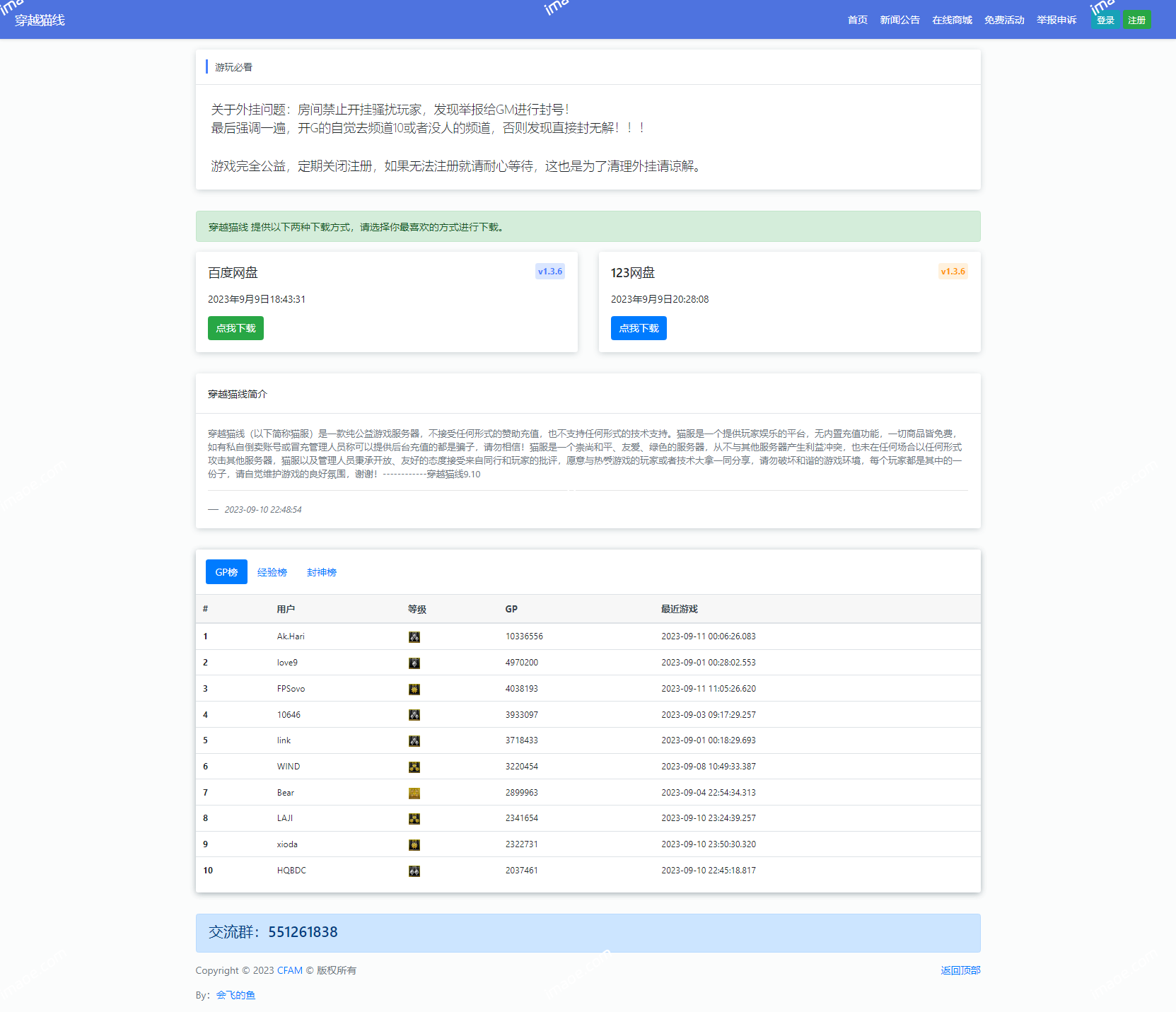The width and height of the screenshot is (1176, 1012).
Task: Click the 返回顶部 back-to-top link
Action: (x=960, y=970)
